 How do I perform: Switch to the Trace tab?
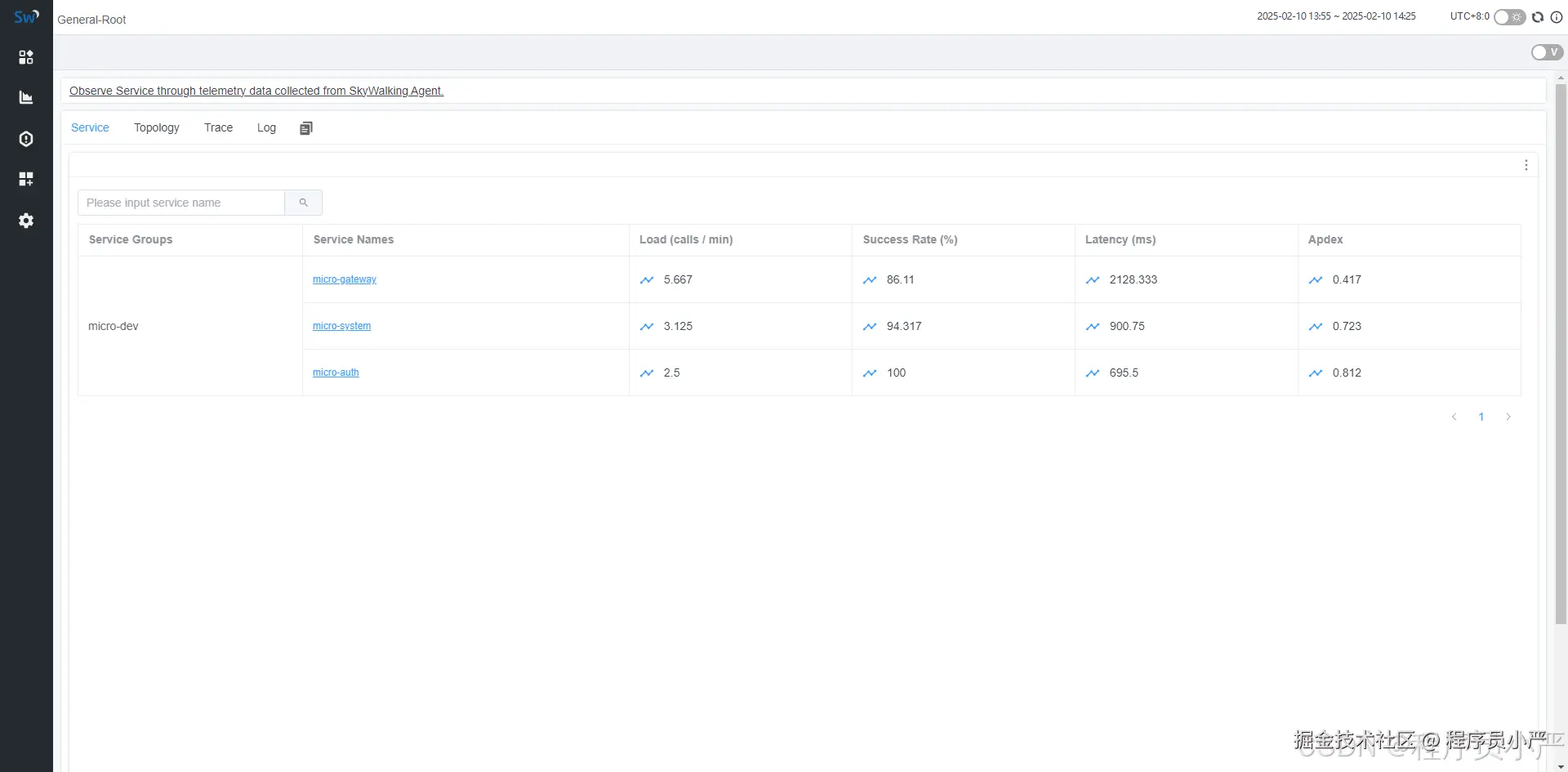pyautogui.click(x=218, y=127)
